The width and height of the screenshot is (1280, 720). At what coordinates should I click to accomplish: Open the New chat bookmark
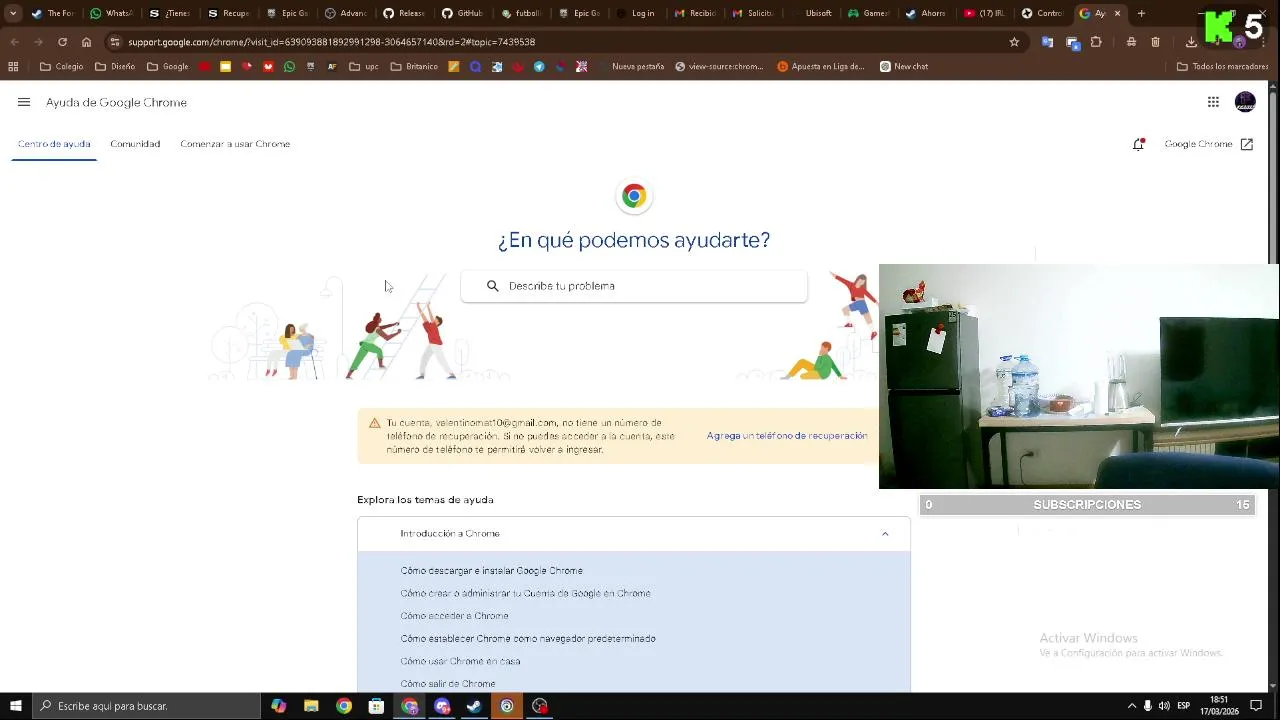[x=904, y=66]
